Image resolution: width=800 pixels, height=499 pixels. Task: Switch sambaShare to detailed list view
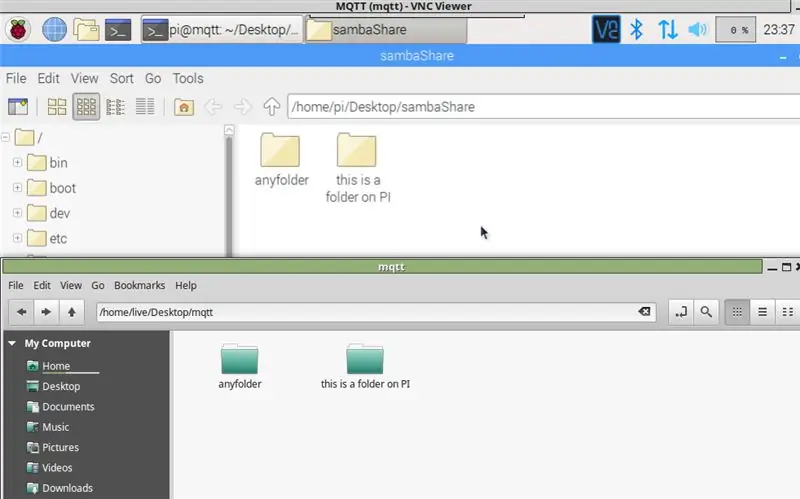point(145,107)
